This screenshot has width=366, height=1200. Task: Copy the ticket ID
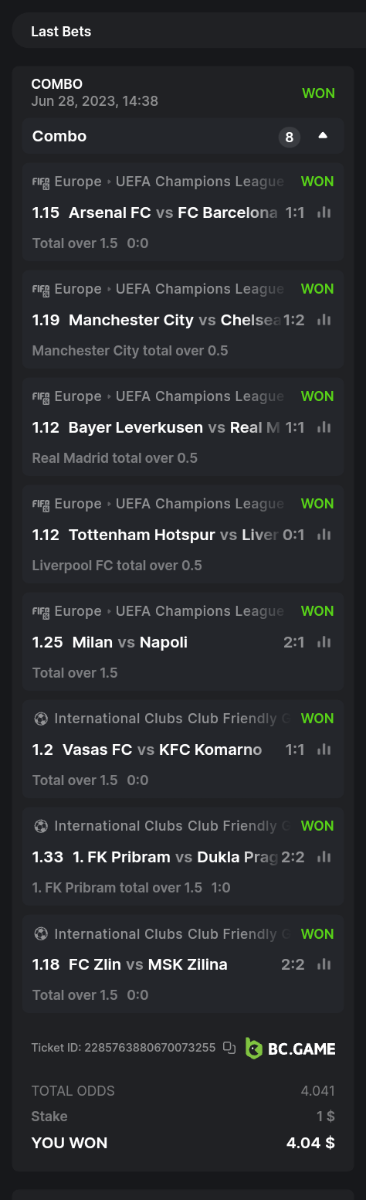(x=229, y=1048)
